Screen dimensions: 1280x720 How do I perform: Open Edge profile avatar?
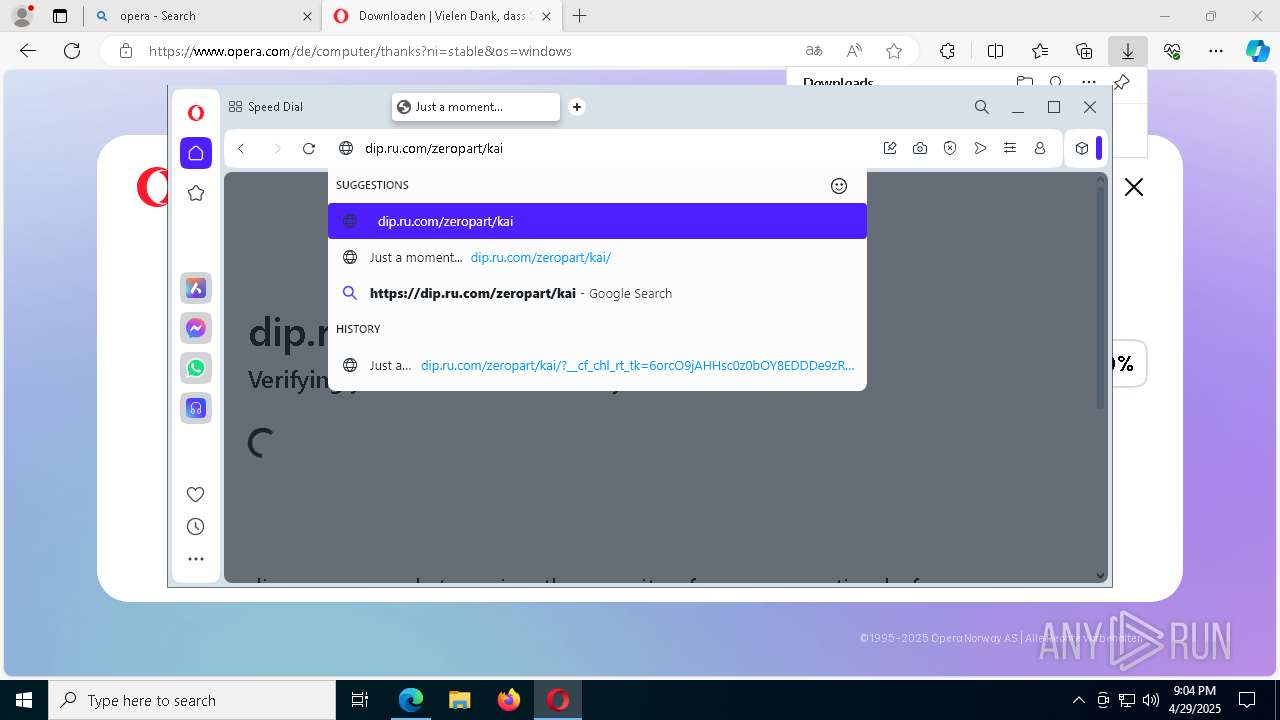click(x=22, y=16)
